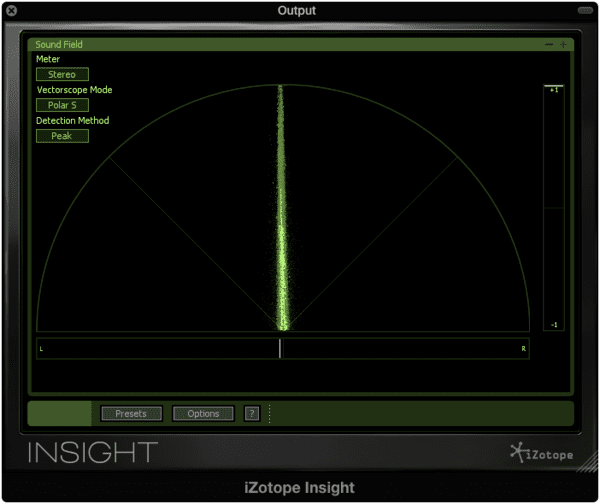Maximize the Sound Field panel with plus
Screen dimensions: 600x504
tap(563, 45)
